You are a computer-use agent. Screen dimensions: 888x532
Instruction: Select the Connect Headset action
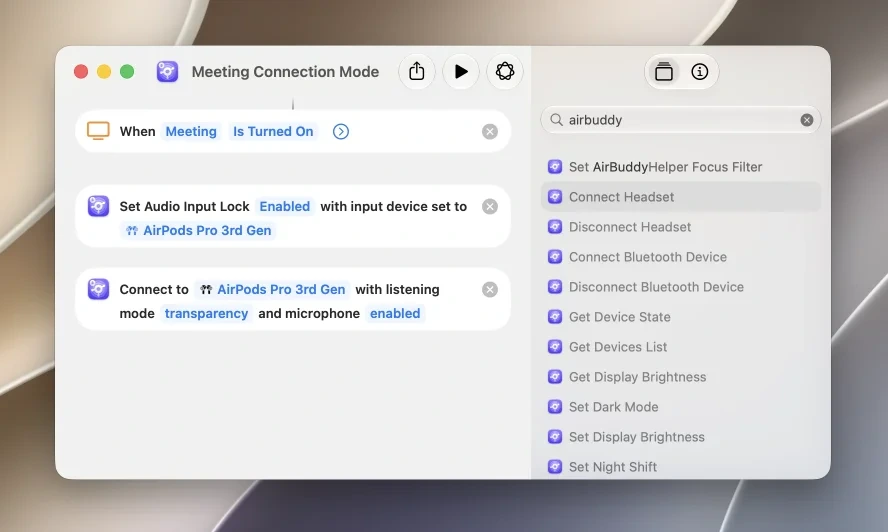click(681, 197)
